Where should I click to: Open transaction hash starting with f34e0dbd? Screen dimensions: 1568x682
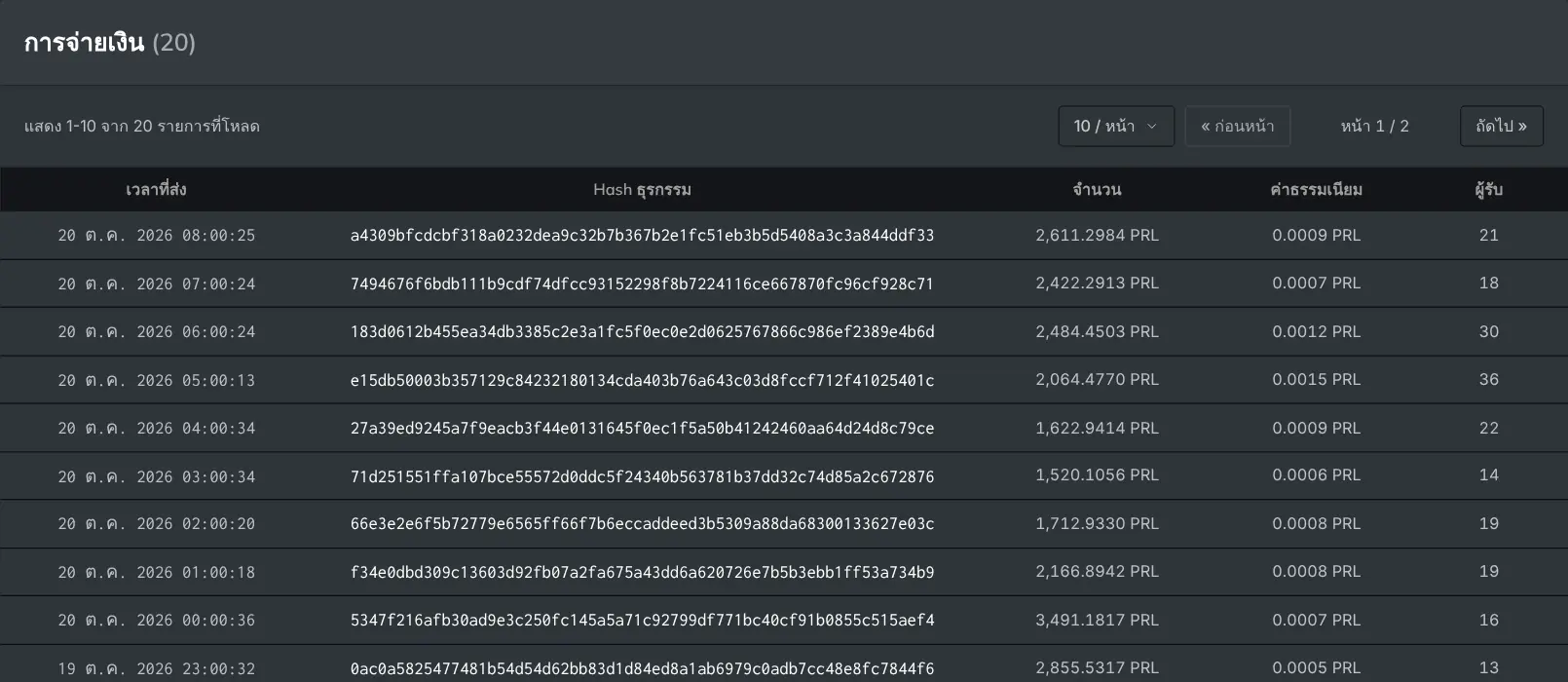tap(643, 572)
